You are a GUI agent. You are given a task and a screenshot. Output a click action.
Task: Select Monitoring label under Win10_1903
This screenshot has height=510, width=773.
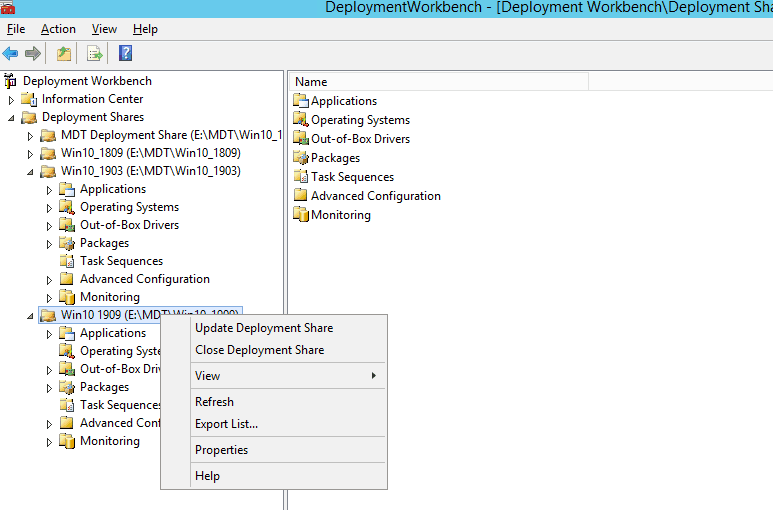[x=110, y=297]
